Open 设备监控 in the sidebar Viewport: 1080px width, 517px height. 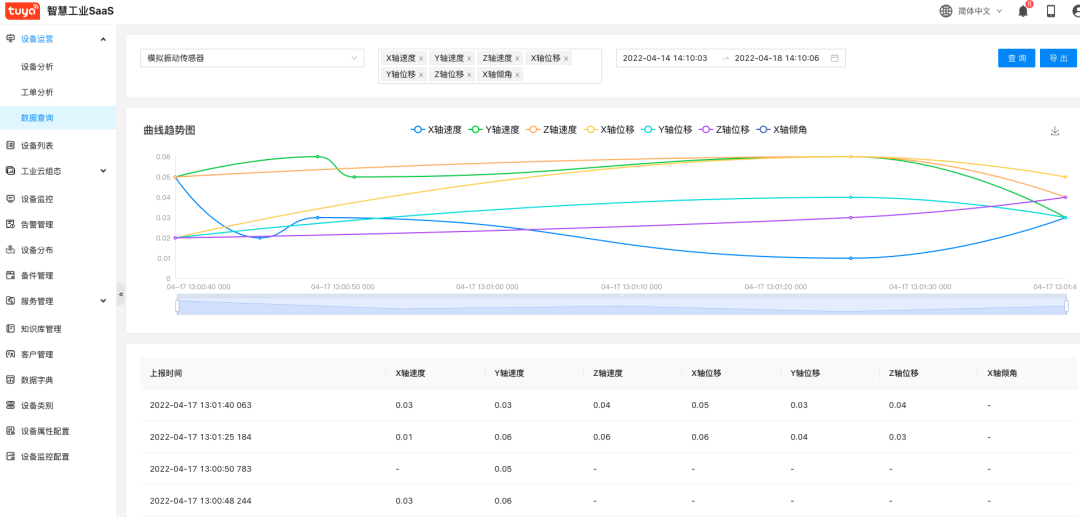coord(37,199)
